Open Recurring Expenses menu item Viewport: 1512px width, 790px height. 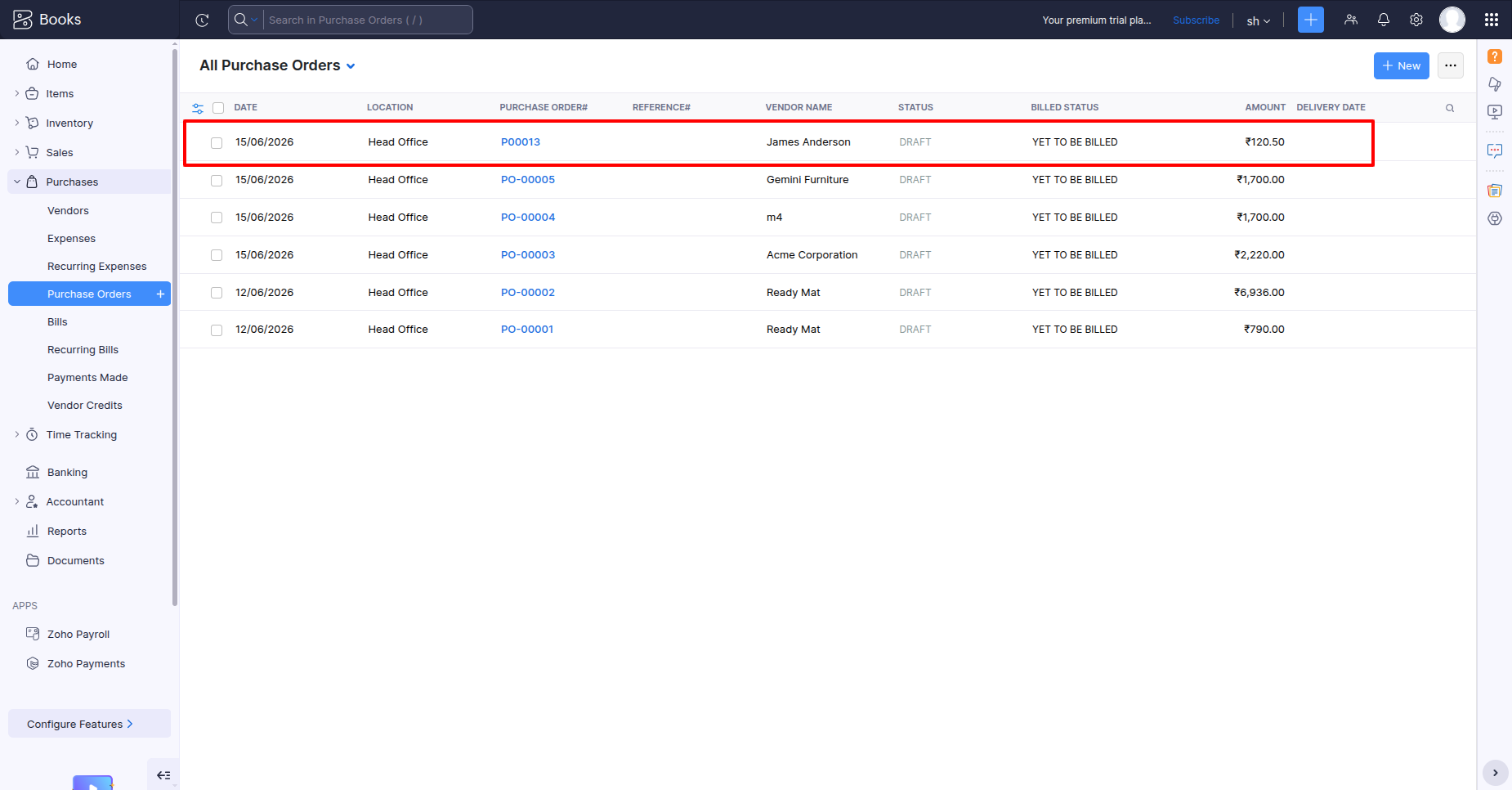96,266
